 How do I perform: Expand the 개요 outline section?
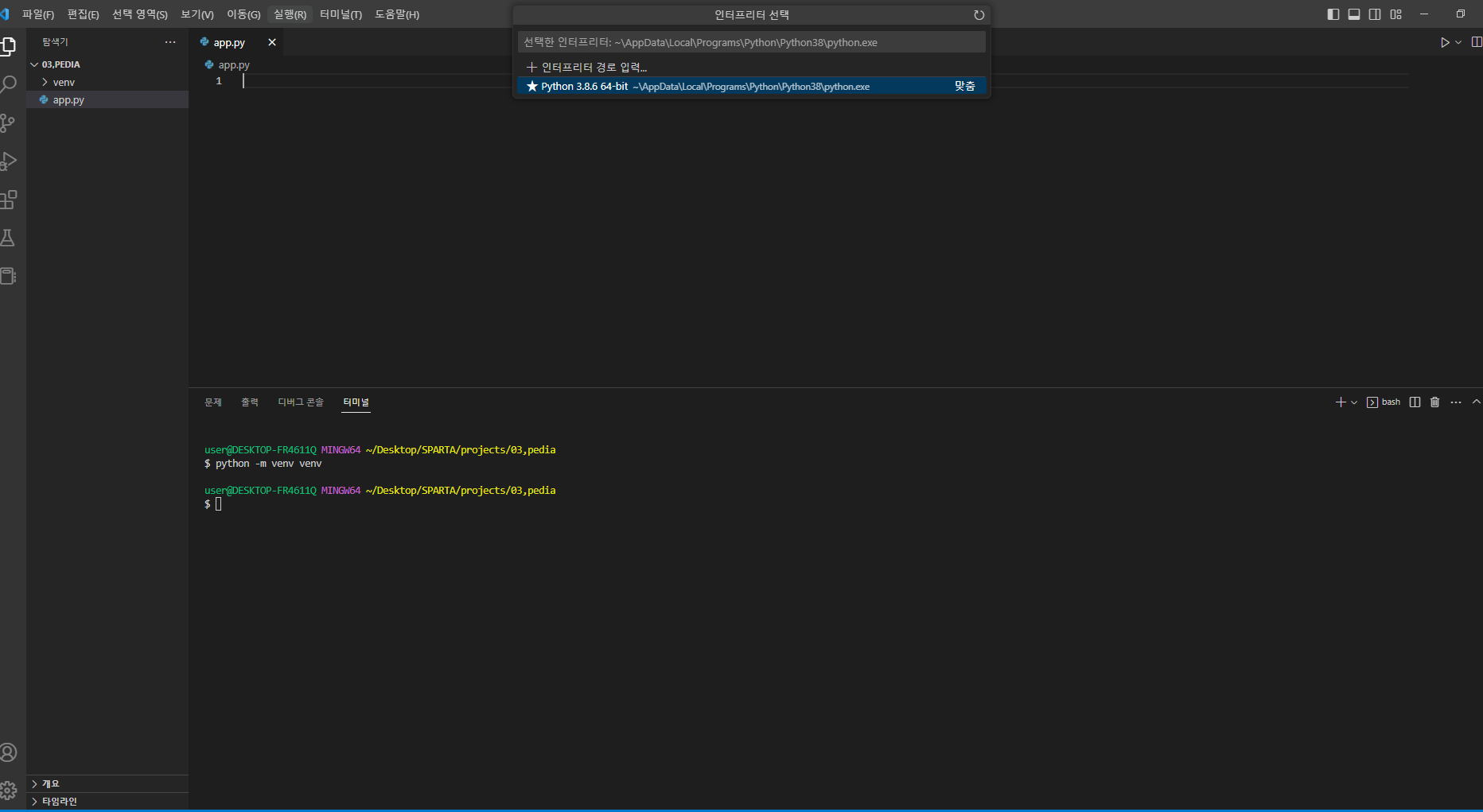tap(107, 784)
